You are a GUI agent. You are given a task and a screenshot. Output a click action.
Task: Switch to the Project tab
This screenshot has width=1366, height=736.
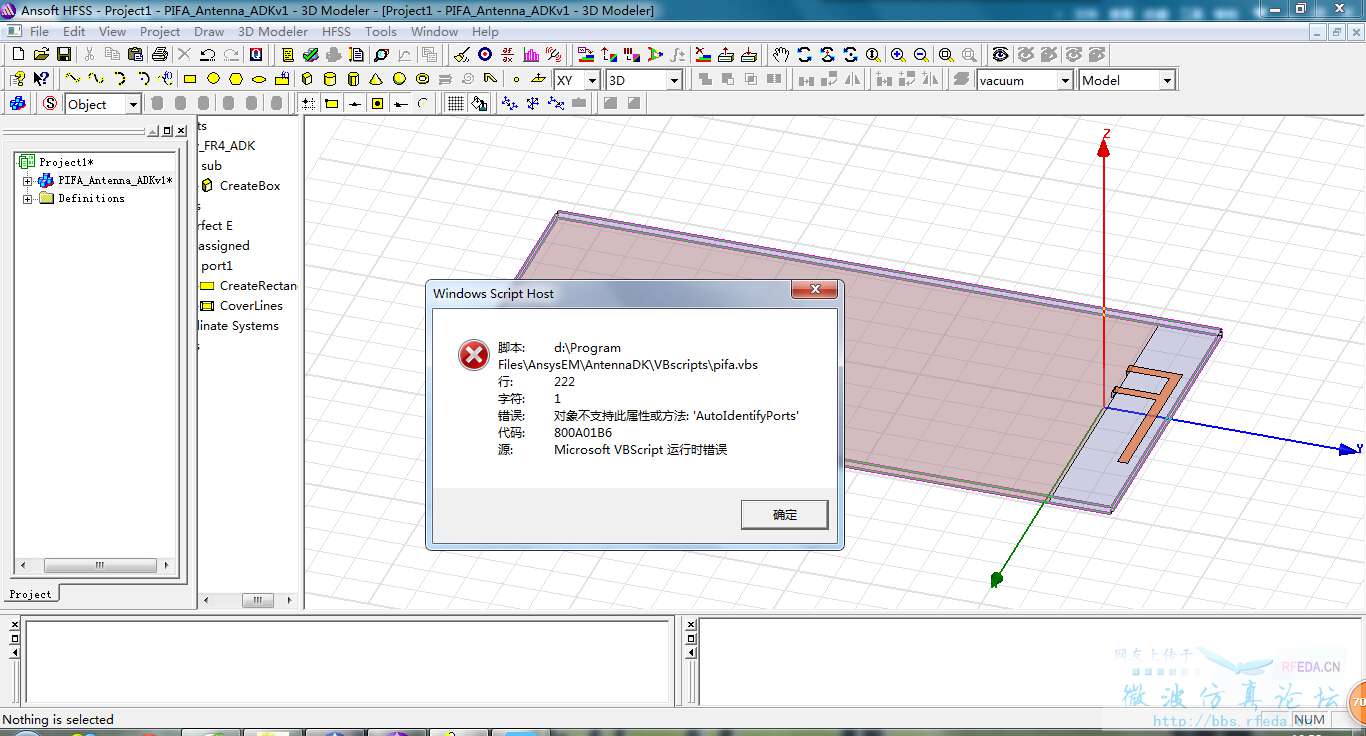pos(31,594)
